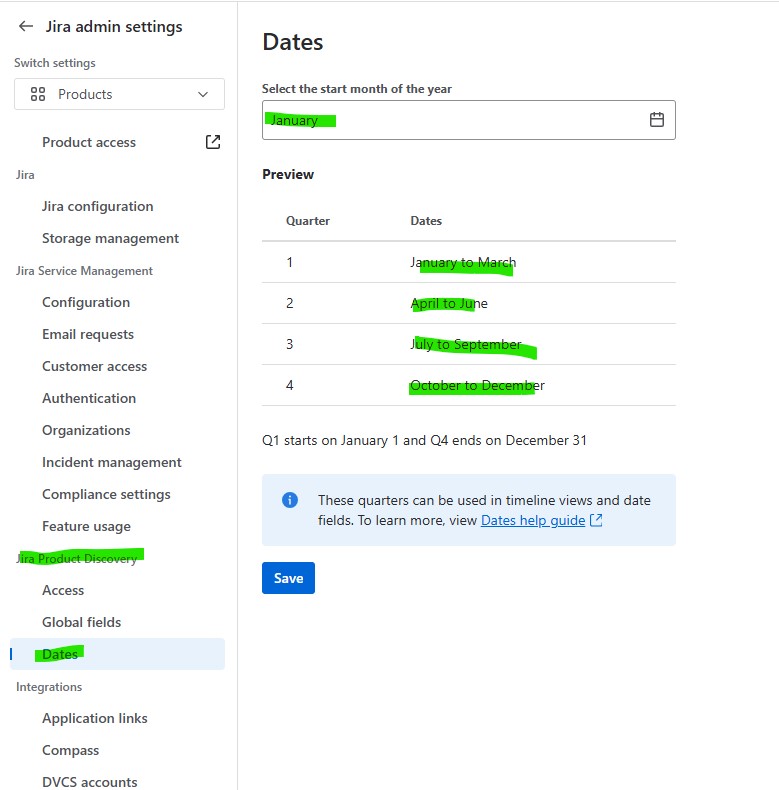Open Service Management Configuration

86,302
